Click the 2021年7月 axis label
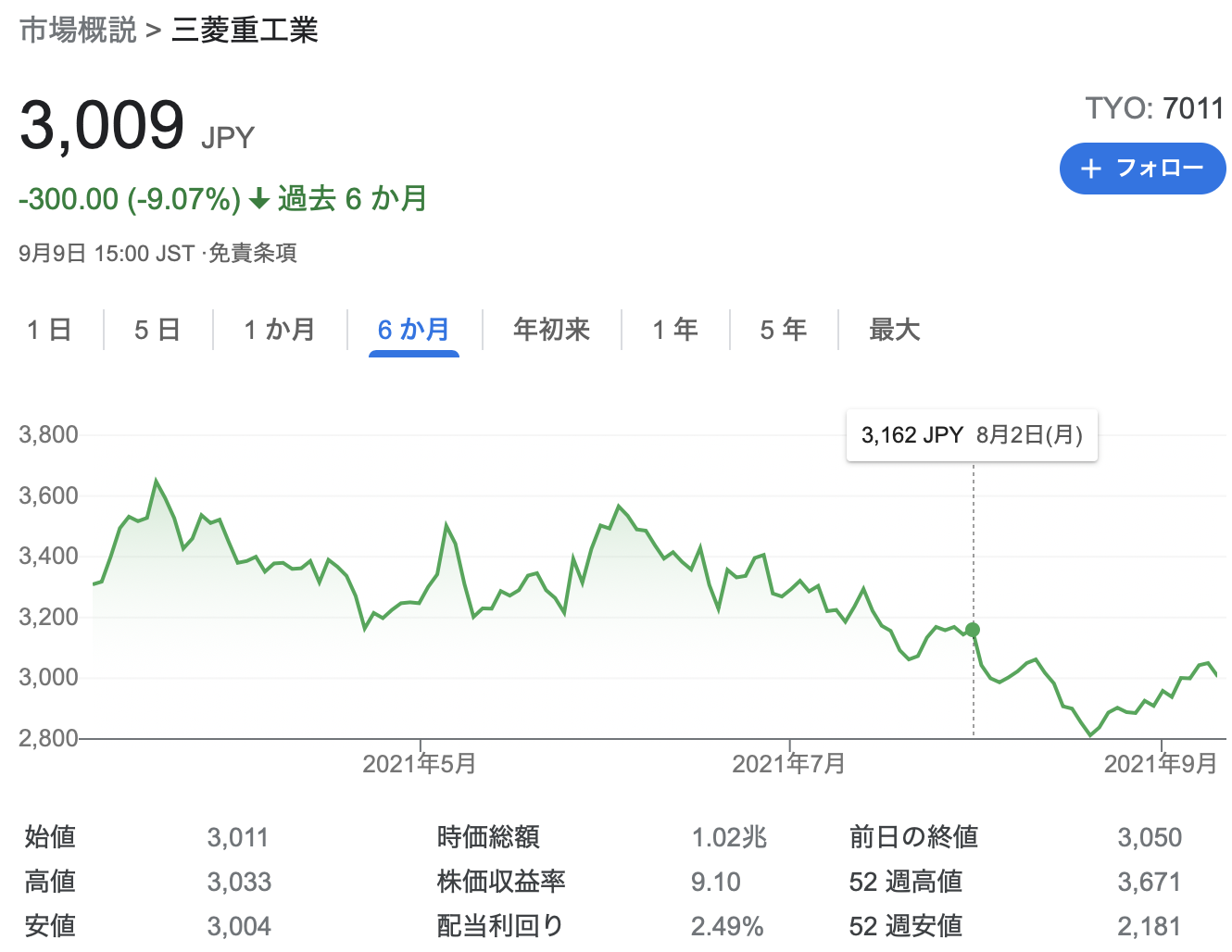The image size is (1232, 952). 789,764
